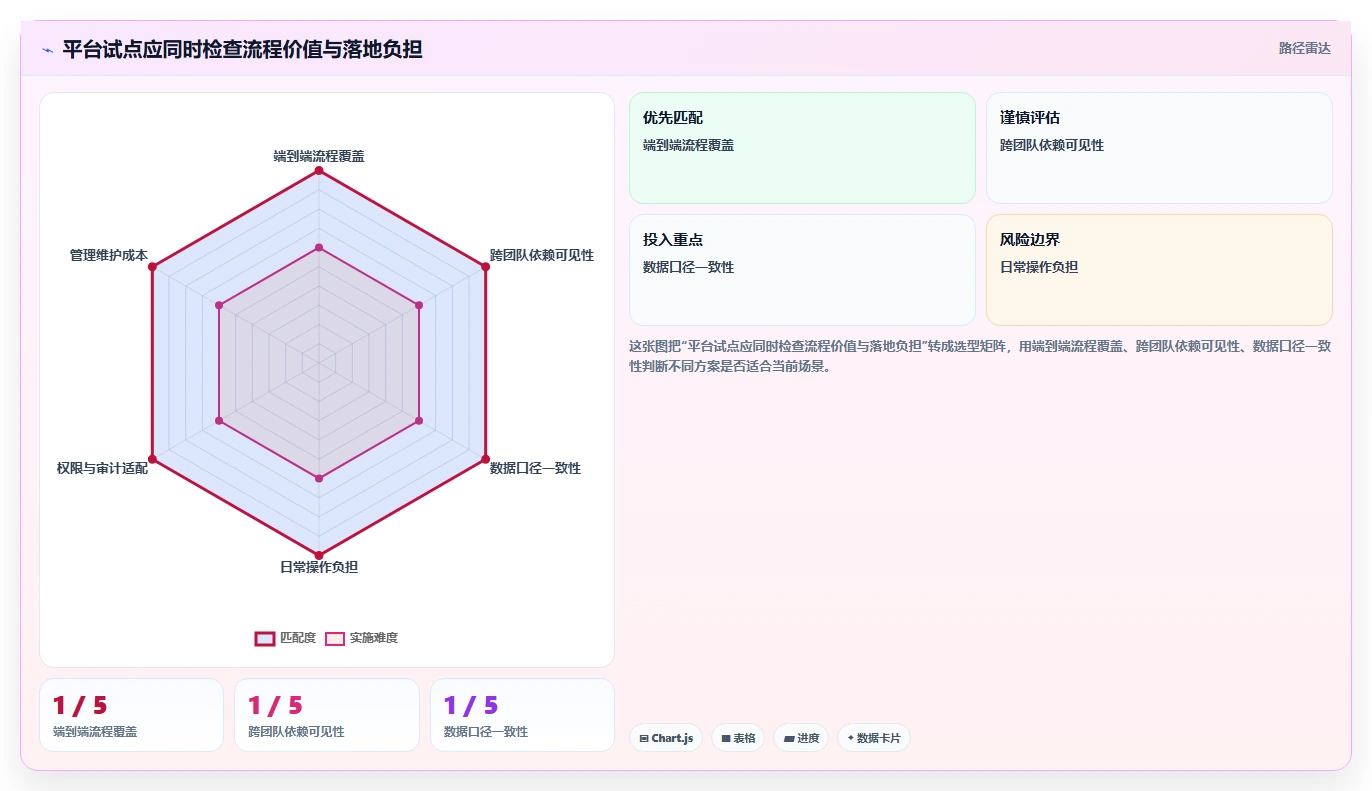
Task: Select the 进度 tag pill
Action: 801,738
